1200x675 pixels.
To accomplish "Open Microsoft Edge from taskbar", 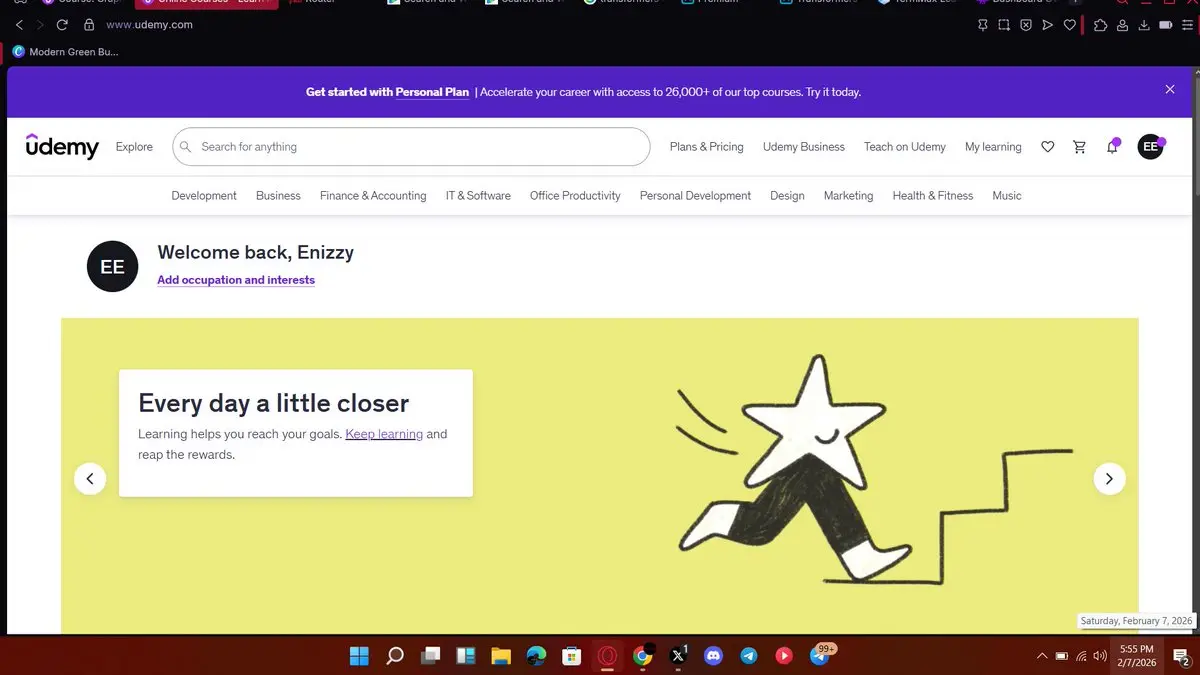I will pos(537,656).
